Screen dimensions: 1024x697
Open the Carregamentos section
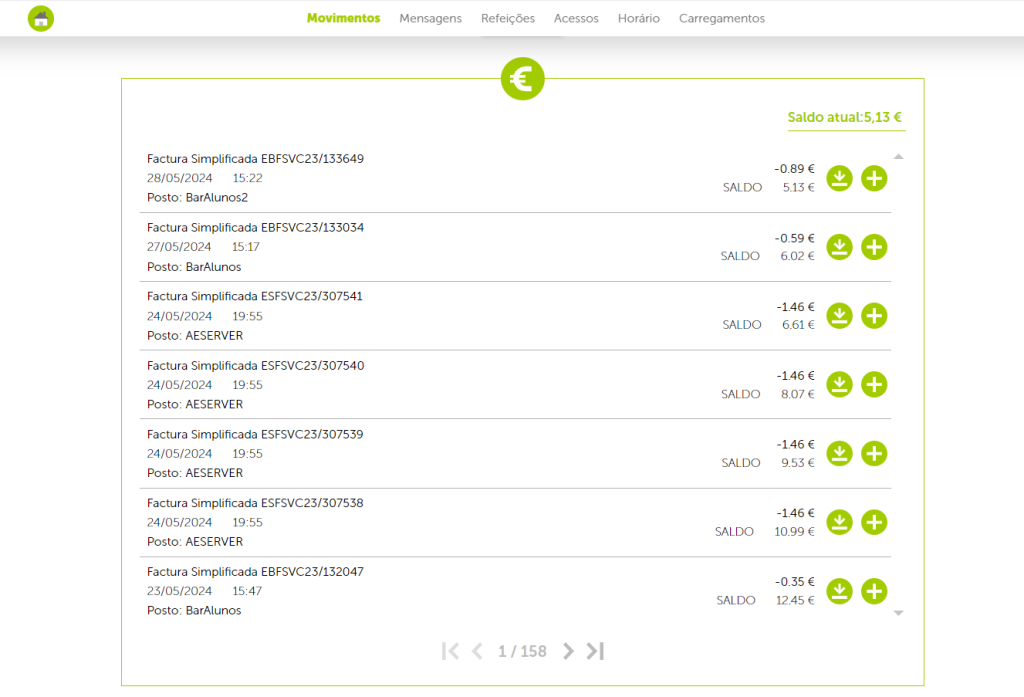721,18
